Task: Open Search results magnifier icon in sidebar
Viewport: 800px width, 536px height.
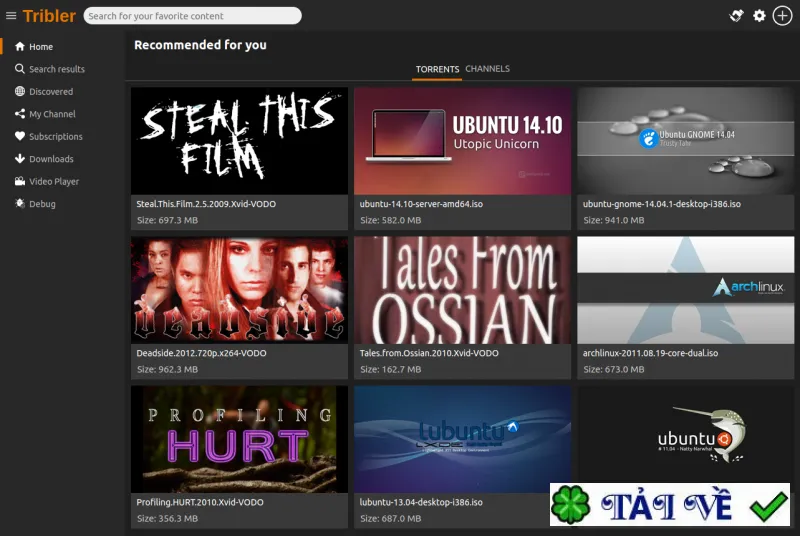Action: pos(20,69)
